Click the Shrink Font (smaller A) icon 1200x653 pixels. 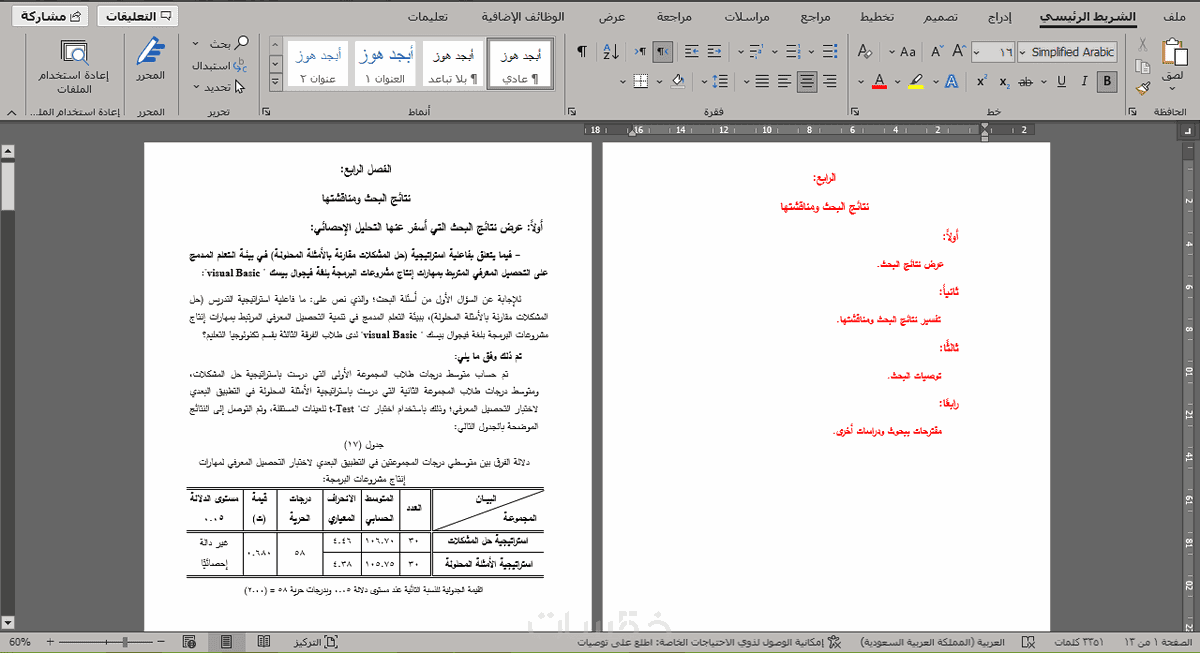(937, 52)
